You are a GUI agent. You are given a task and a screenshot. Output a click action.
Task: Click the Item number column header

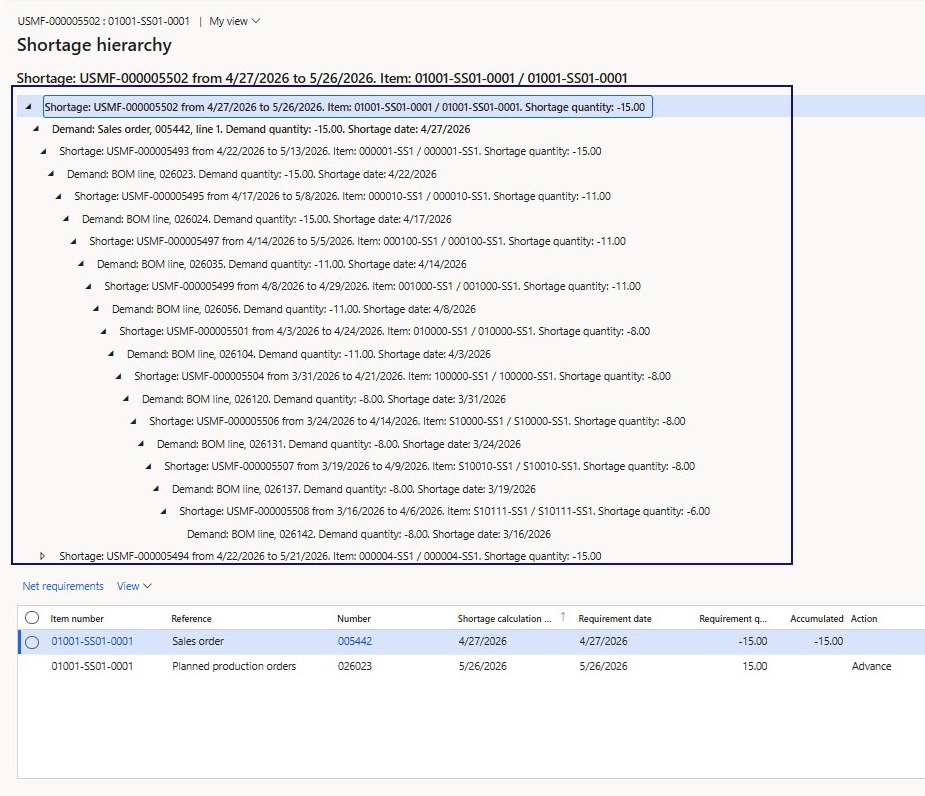[77, 619]
